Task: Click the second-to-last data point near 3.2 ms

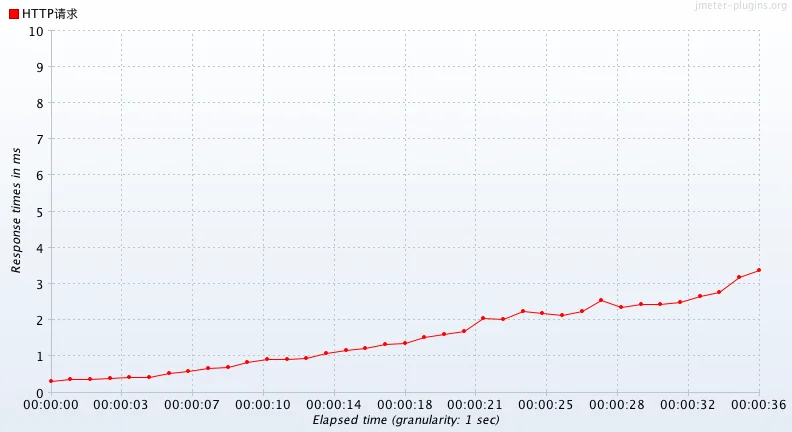Action: [x=739, y=277]
